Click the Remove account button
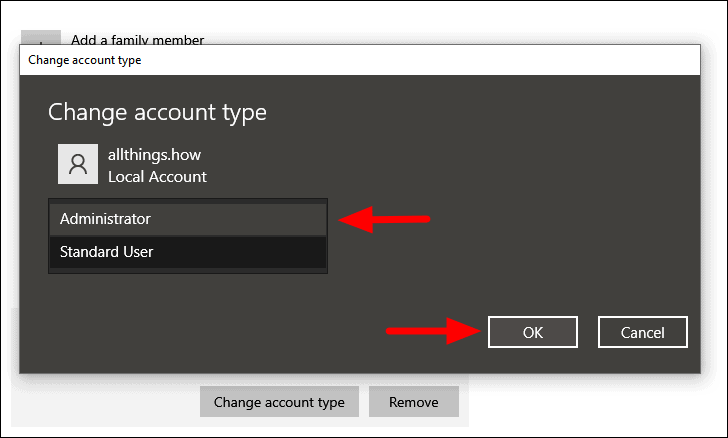The image size is (728, 438). (414, 402)
